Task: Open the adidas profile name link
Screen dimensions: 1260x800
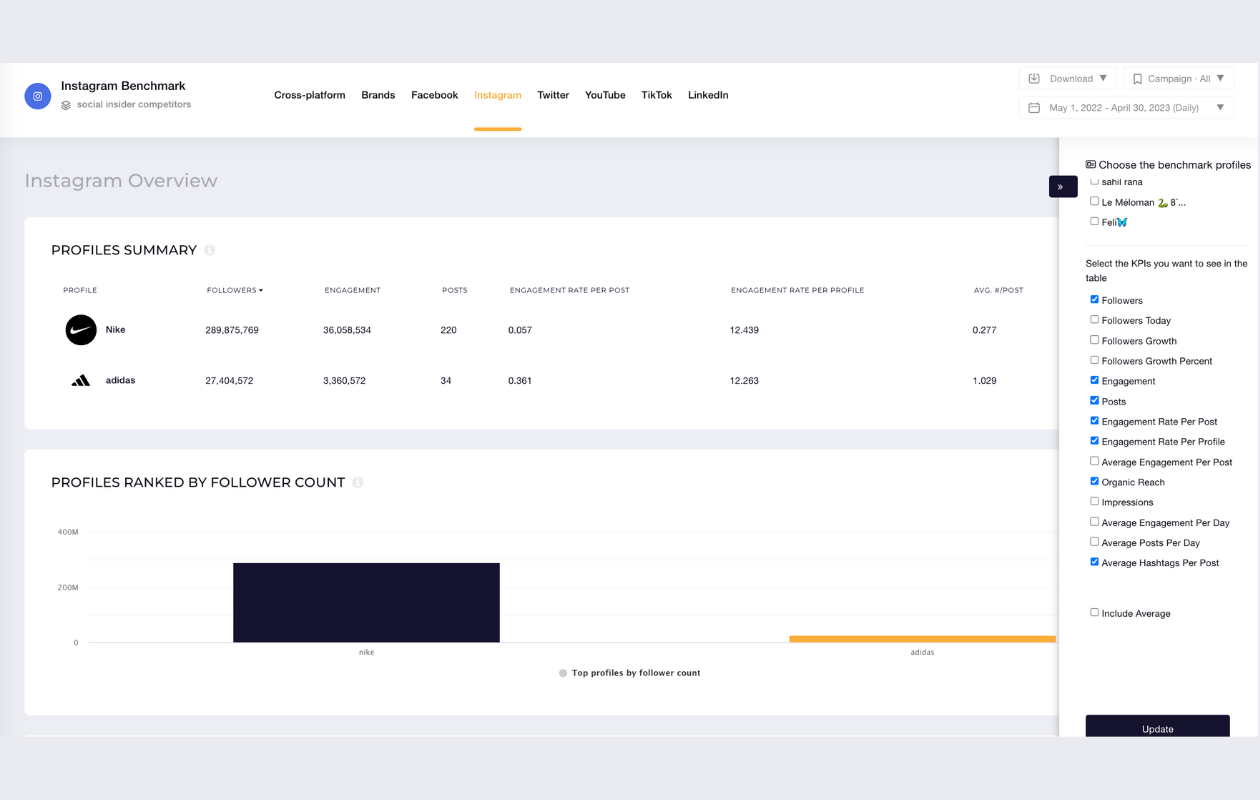Action: [x=120, y=380]
